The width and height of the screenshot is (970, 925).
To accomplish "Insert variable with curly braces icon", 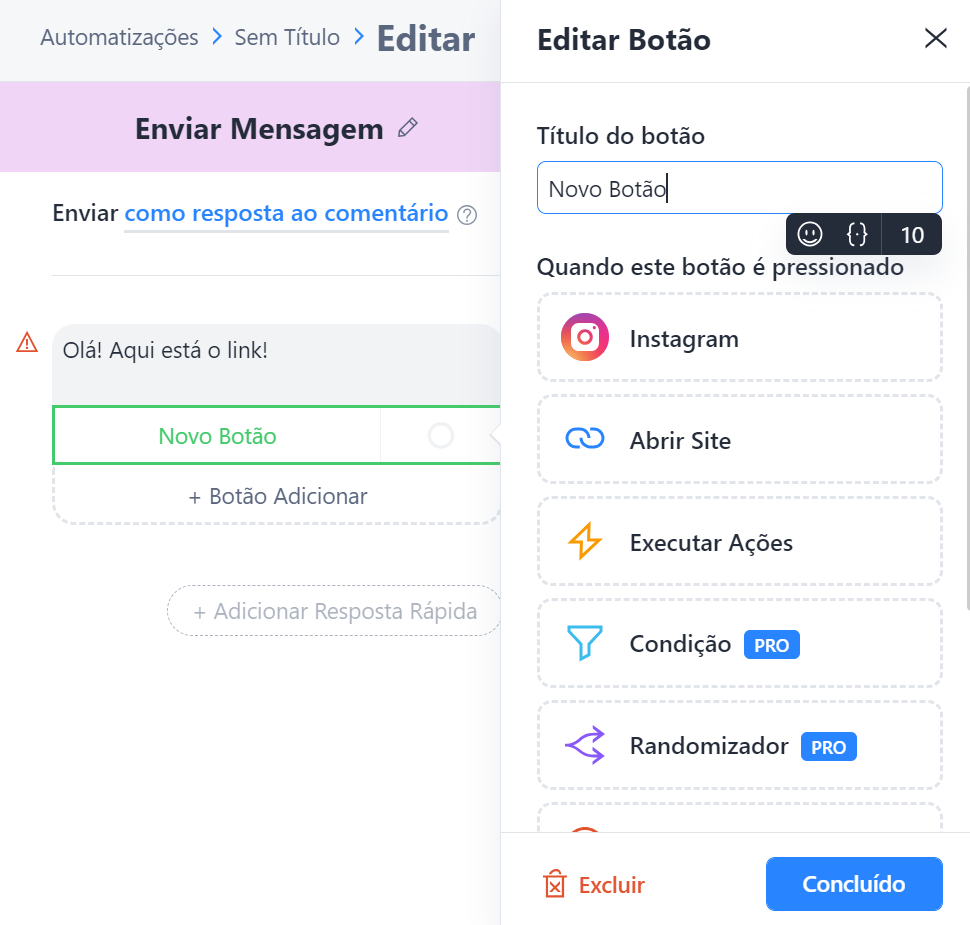I will (x=857, y=234).
